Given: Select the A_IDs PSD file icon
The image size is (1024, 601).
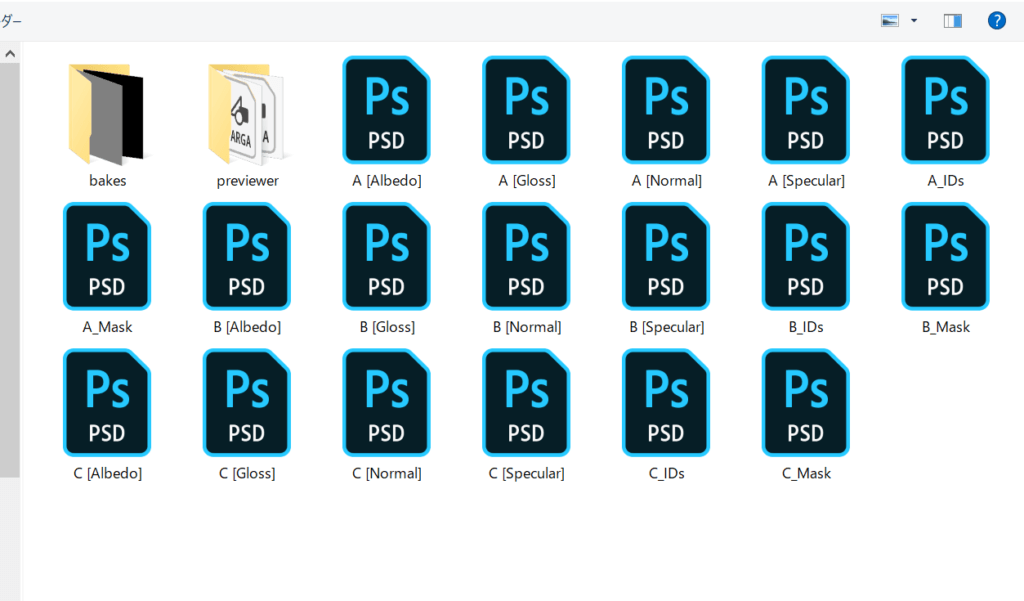Looking at the screenshot, I should click(x=946, y=110).
